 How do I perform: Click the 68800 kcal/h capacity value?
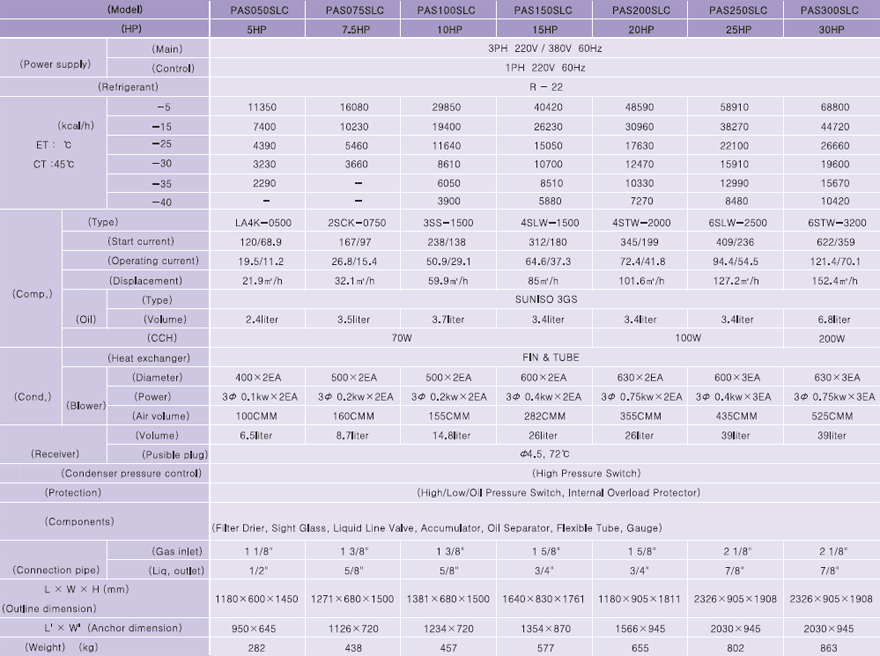tap(830, 106)
